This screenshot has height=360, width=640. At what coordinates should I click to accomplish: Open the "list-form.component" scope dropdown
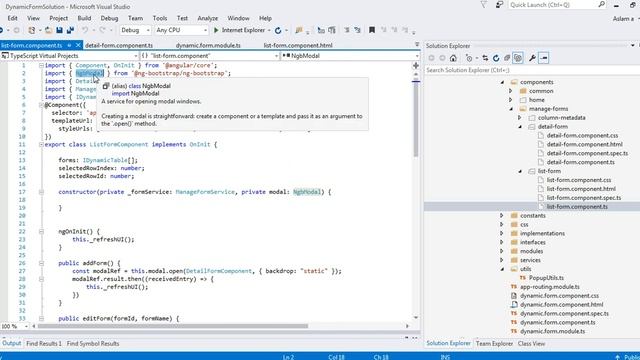click(x=210, y=56)
